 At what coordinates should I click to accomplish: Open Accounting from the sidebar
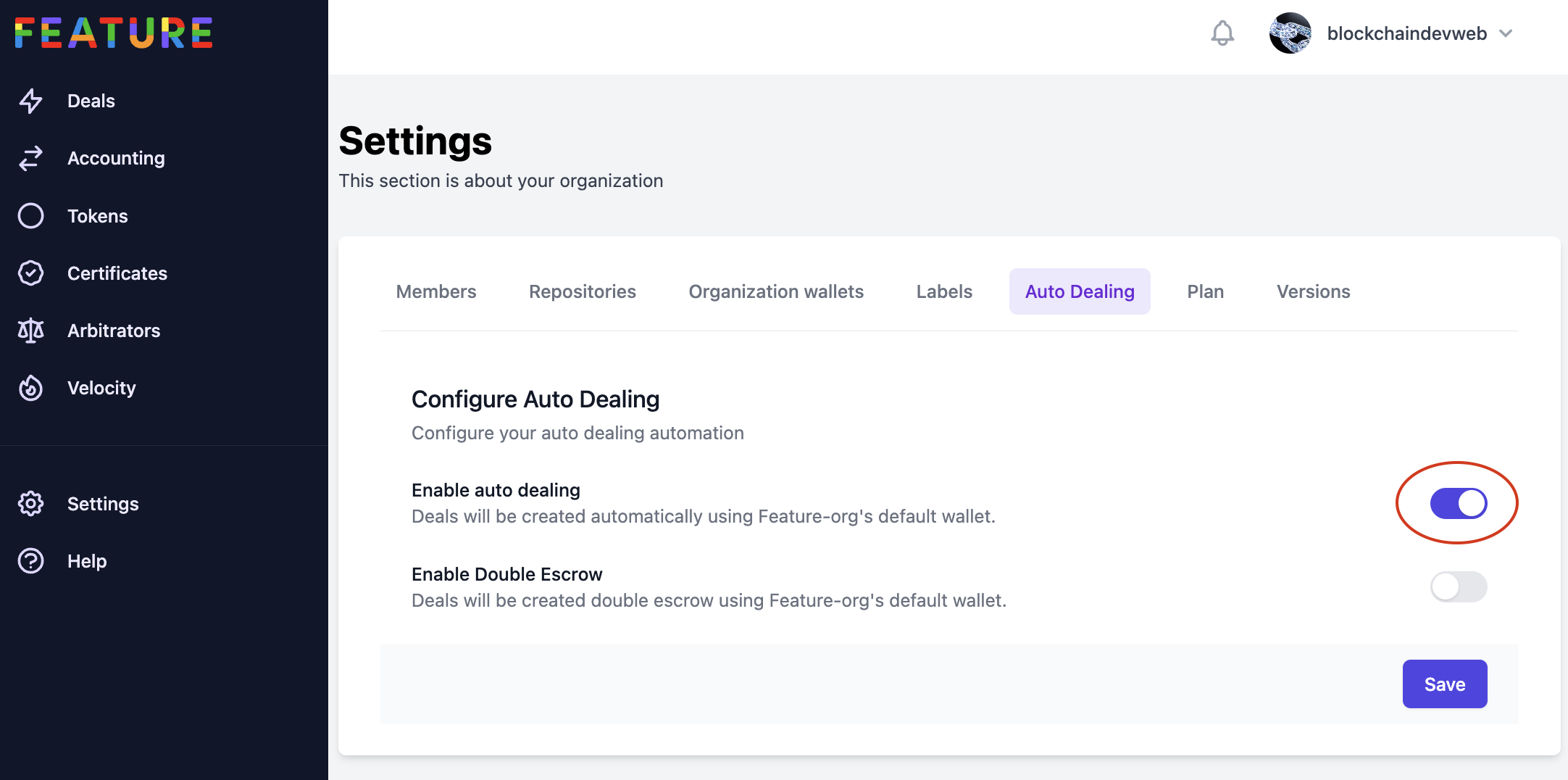click(x=31, y=158)
